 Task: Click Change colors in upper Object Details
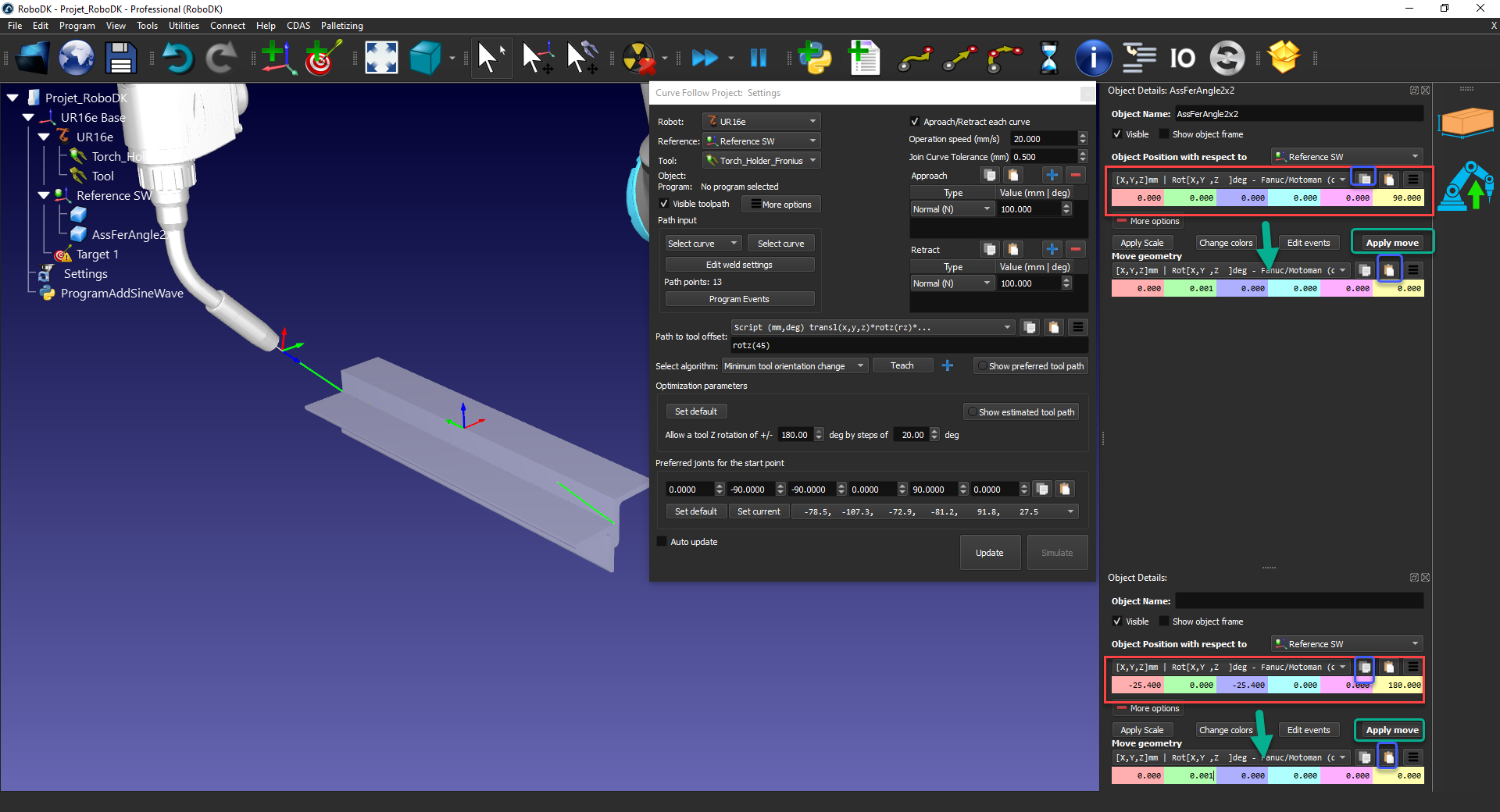pos(1226,243)
